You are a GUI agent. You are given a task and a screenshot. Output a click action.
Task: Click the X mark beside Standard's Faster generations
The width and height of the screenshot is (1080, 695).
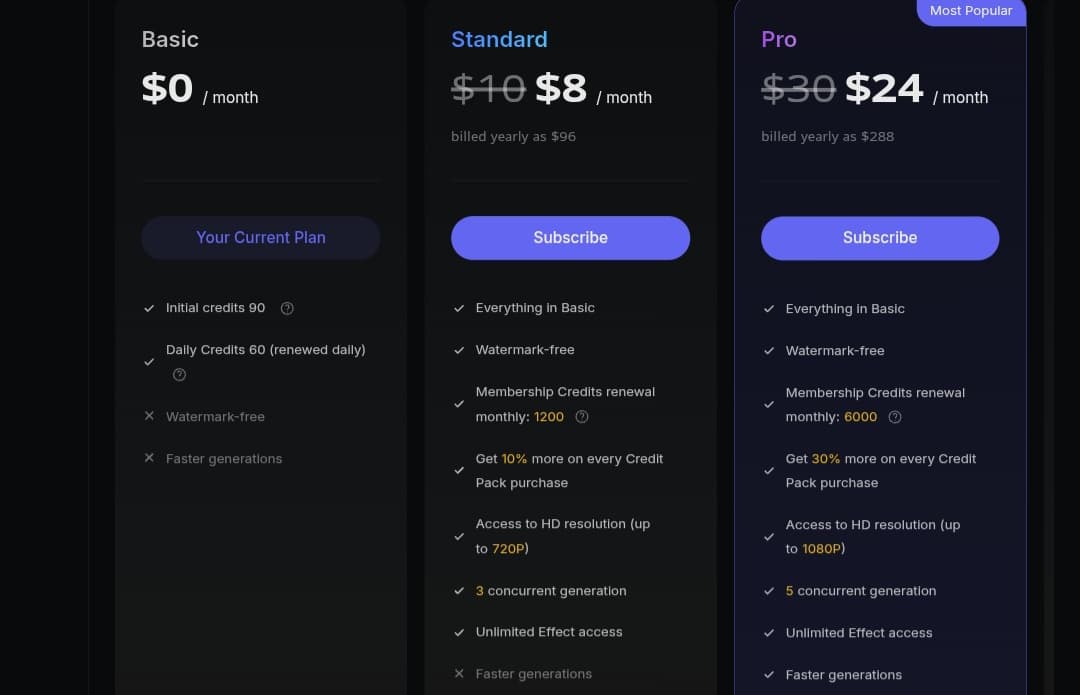click(459, 674)
